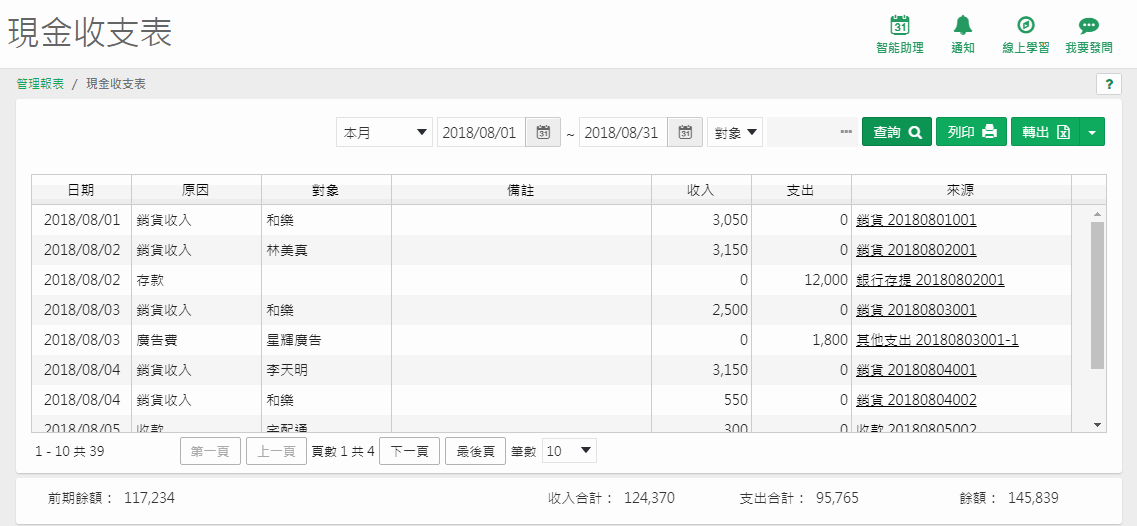Open source link 銷貨 20180804001
Image resolution: width=1137 pixels, height=526 pixels.
click(x=916, y=370)
